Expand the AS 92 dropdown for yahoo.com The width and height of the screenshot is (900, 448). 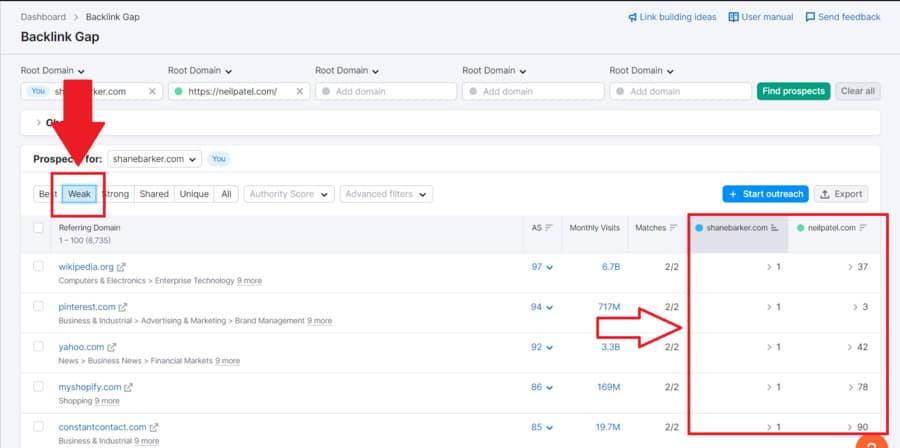click(x=542, y=347)
